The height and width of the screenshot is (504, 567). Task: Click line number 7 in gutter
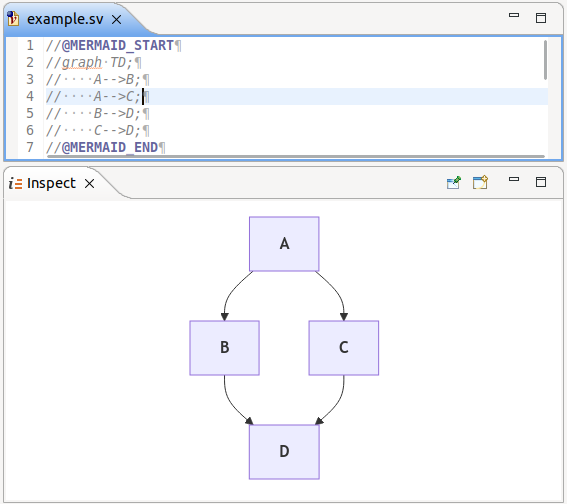30,147
